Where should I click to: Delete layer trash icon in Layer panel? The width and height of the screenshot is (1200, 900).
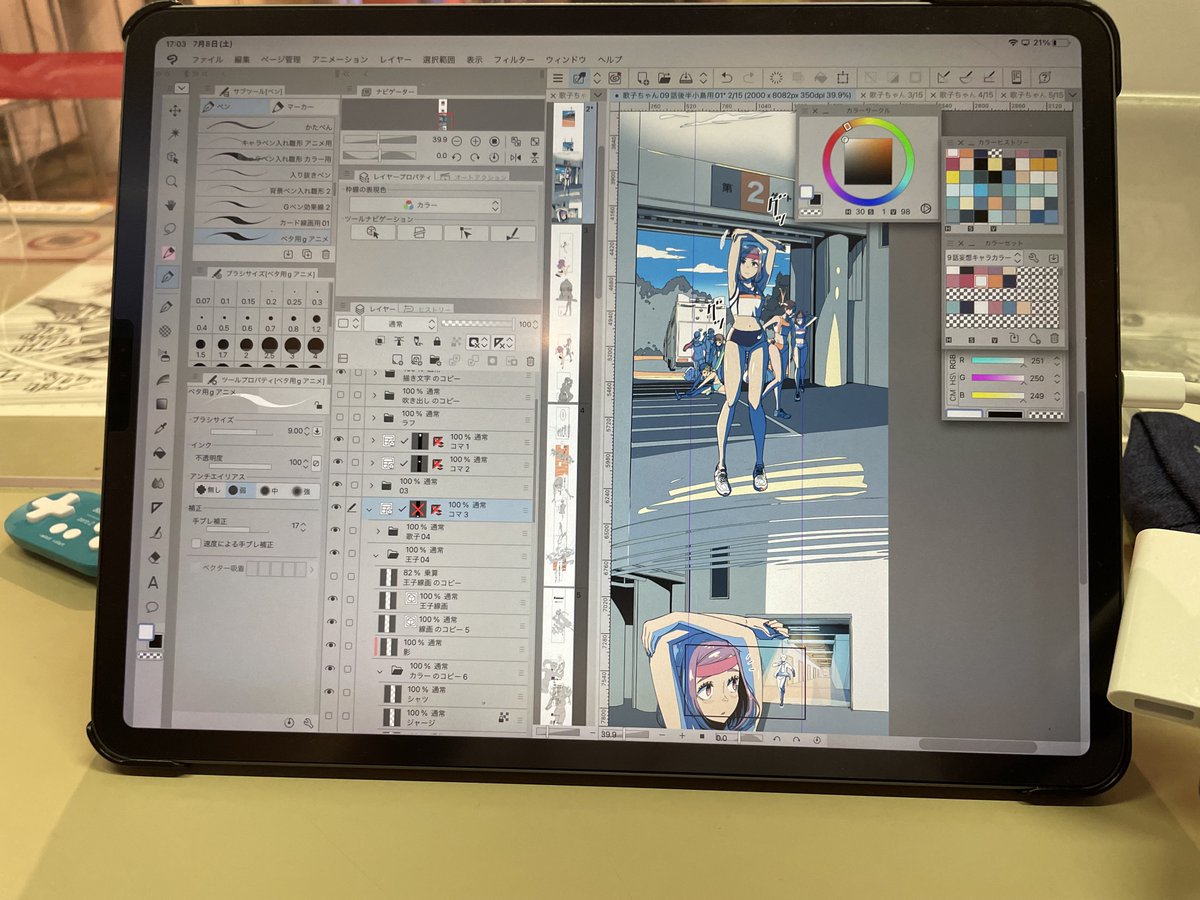(530, 361)
